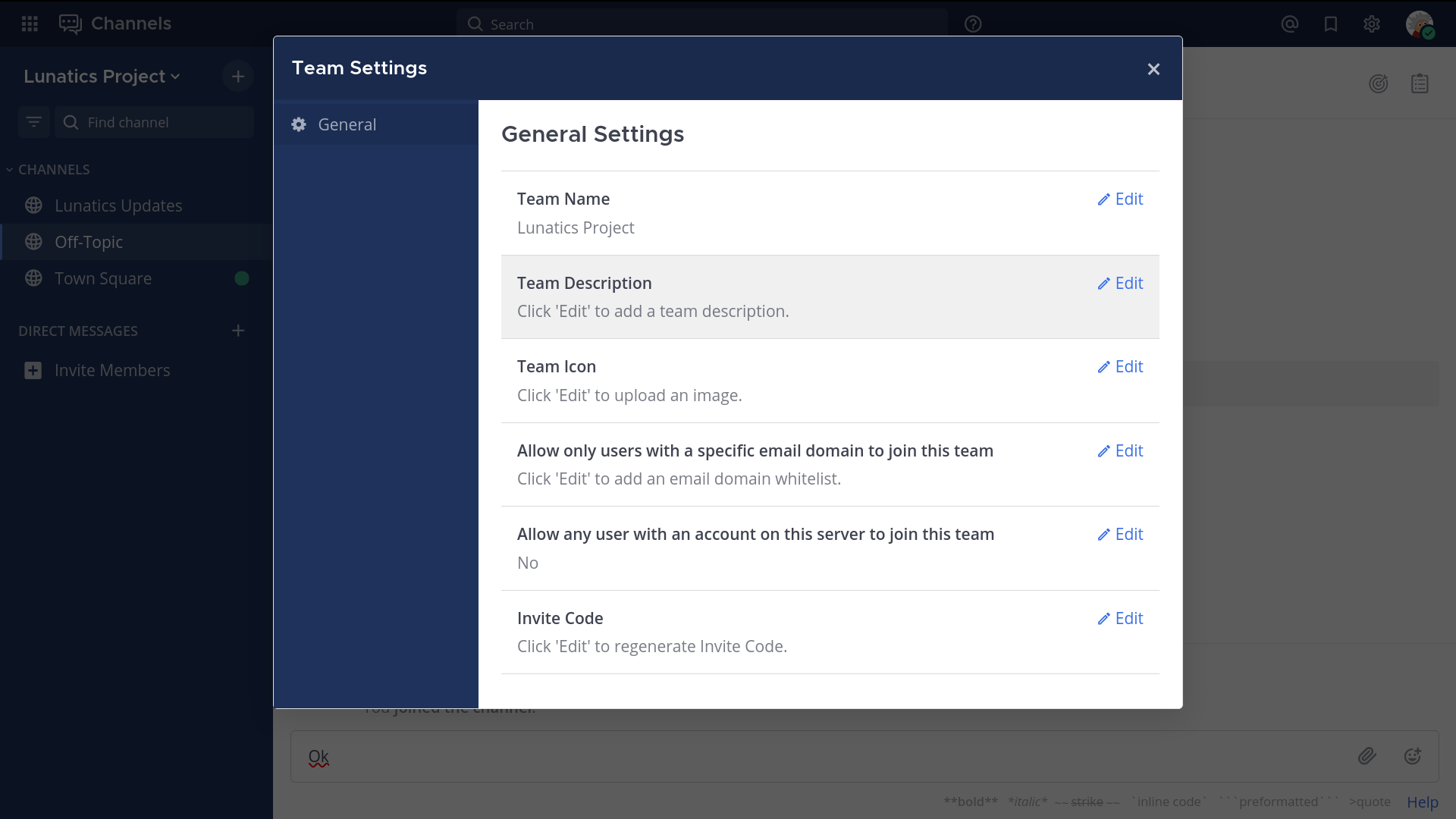Open the emoji picker icon
Image resolution: width=1456 pixels, height=819 pixels.
coord(1412,756)
